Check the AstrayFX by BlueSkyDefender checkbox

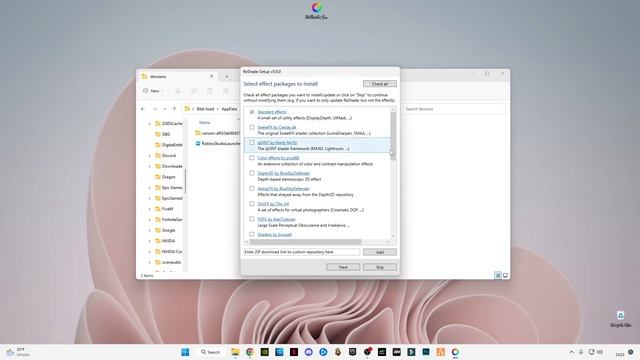coord(251,189)
